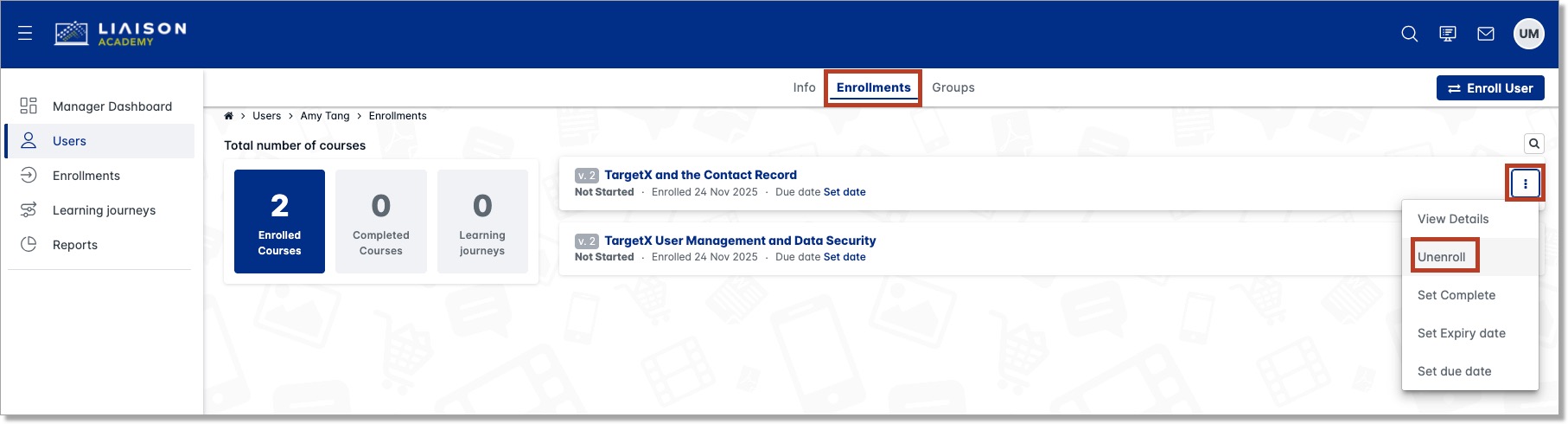The width and height of the screenshot is (1568, 424).
Task: Open the hamburger navigation menu
Action: 25,34
